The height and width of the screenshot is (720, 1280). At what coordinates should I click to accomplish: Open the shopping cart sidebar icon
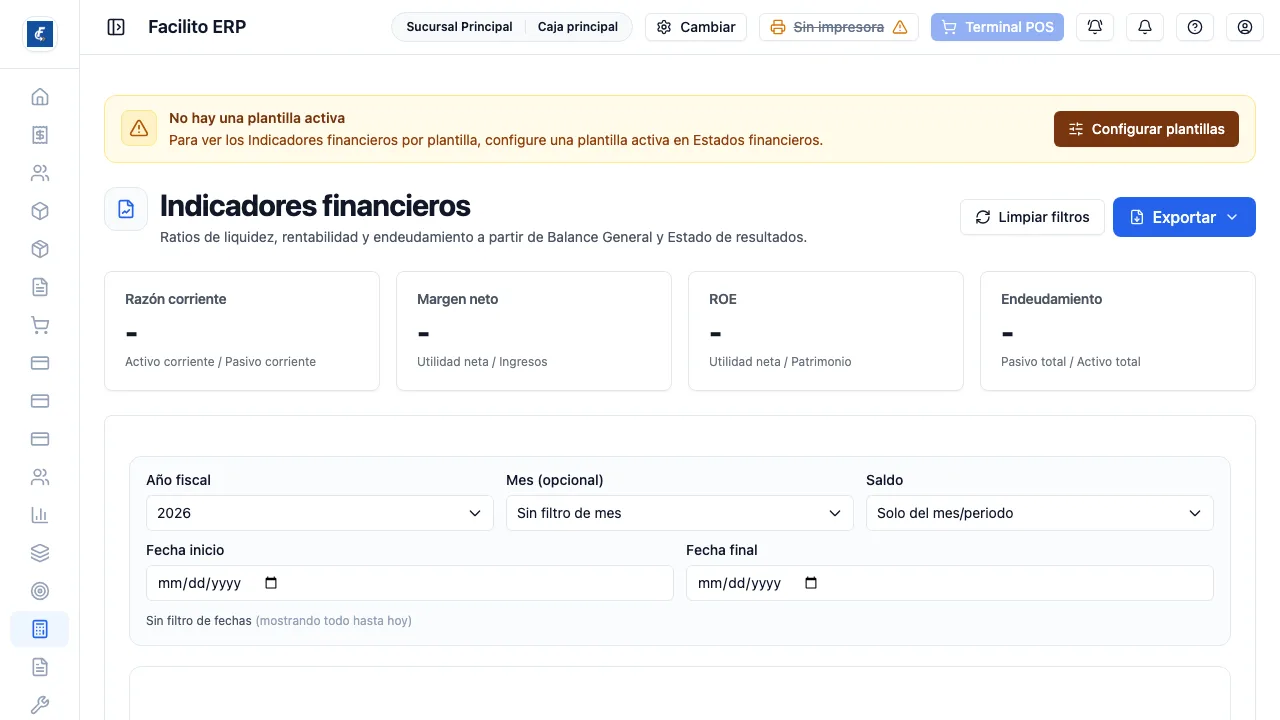click(40, 325)
